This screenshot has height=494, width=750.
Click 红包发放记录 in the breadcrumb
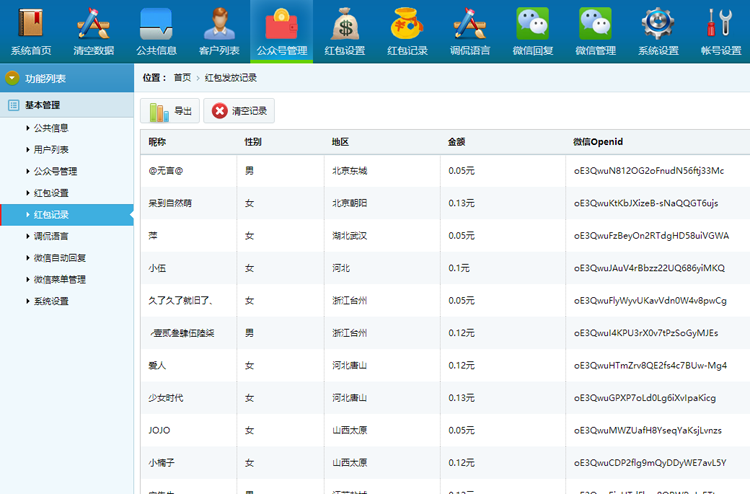point(231,78)
